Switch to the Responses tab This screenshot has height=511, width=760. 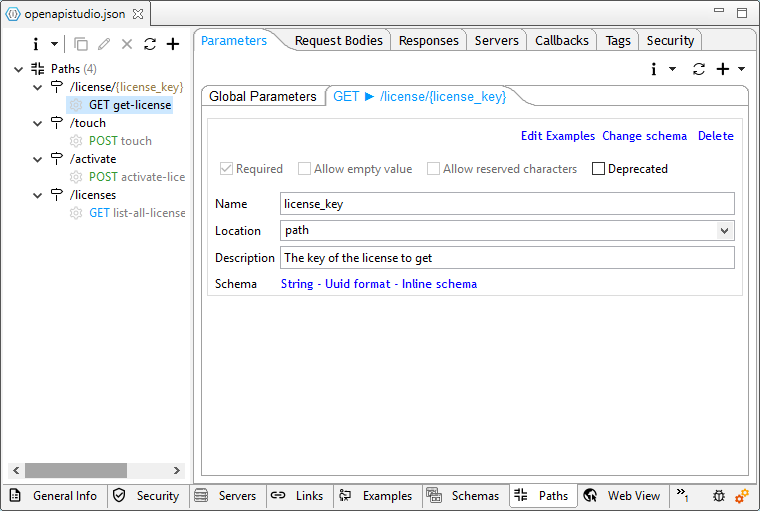[x=428, y=40]
